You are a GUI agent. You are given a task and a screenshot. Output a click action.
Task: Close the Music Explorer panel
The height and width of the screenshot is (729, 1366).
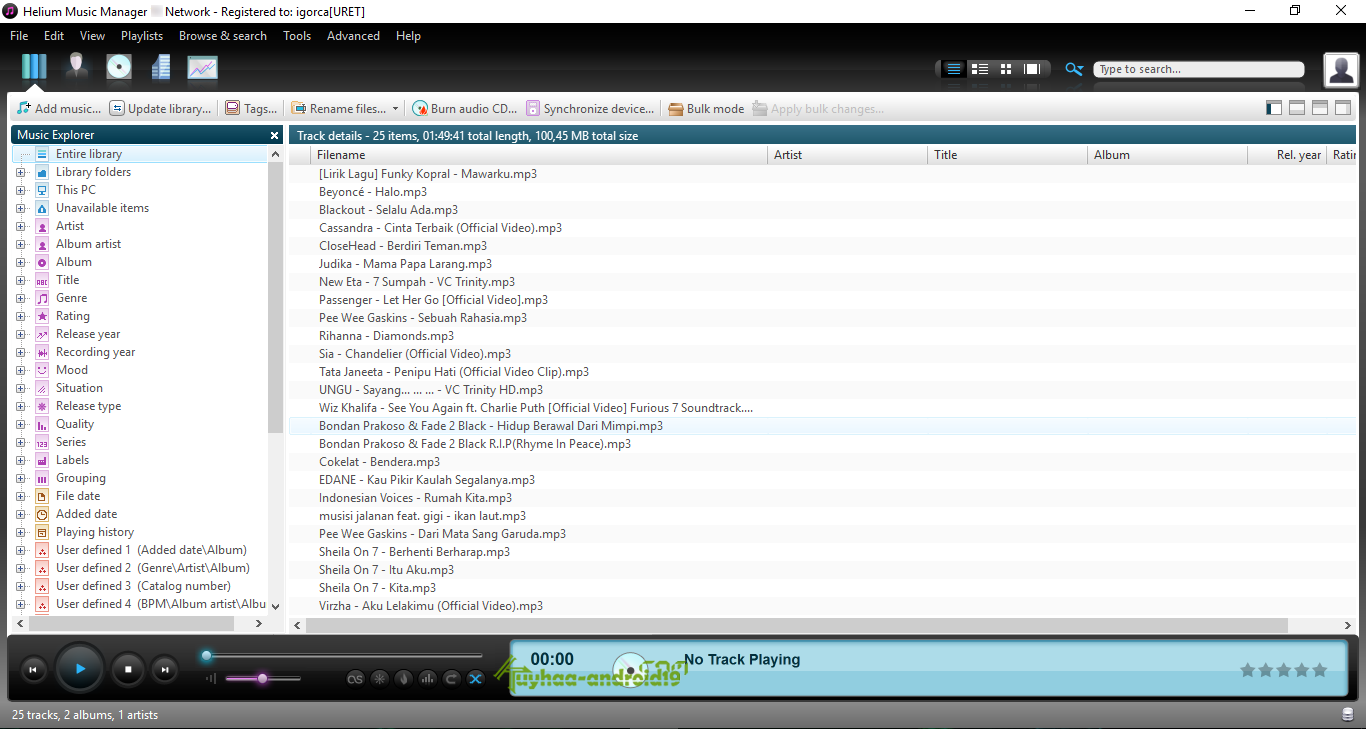[275, 135]
